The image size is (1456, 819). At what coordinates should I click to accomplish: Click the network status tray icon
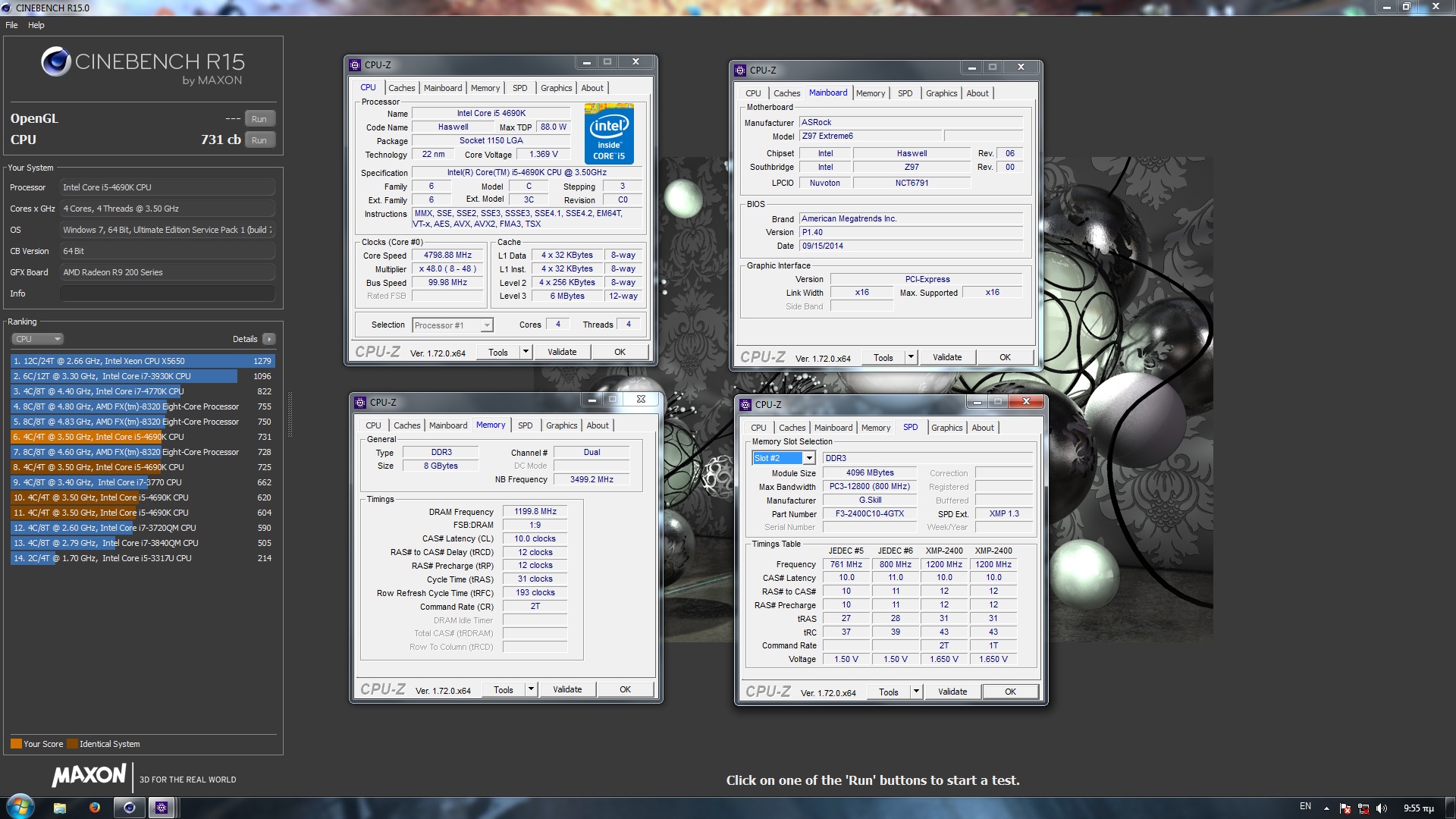1363,808
